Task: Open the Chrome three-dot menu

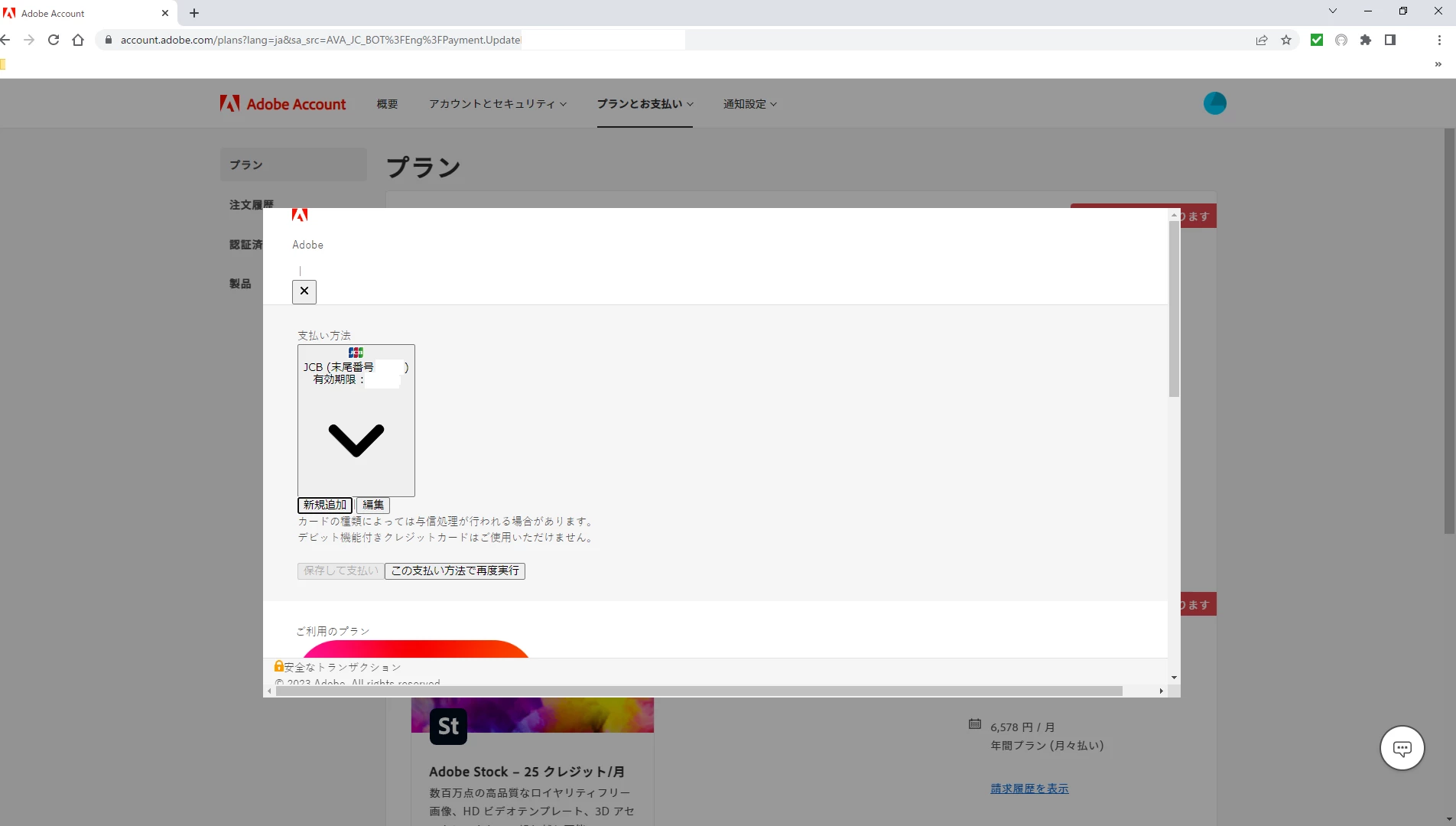Action: (1439, 40)
